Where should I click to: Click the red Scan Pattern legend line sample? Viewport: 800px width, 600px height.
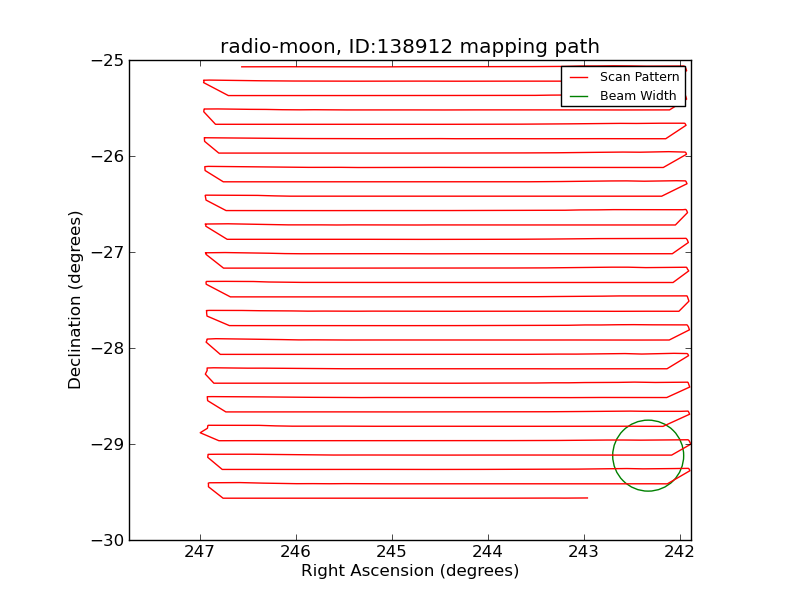(x=579, y=77)
